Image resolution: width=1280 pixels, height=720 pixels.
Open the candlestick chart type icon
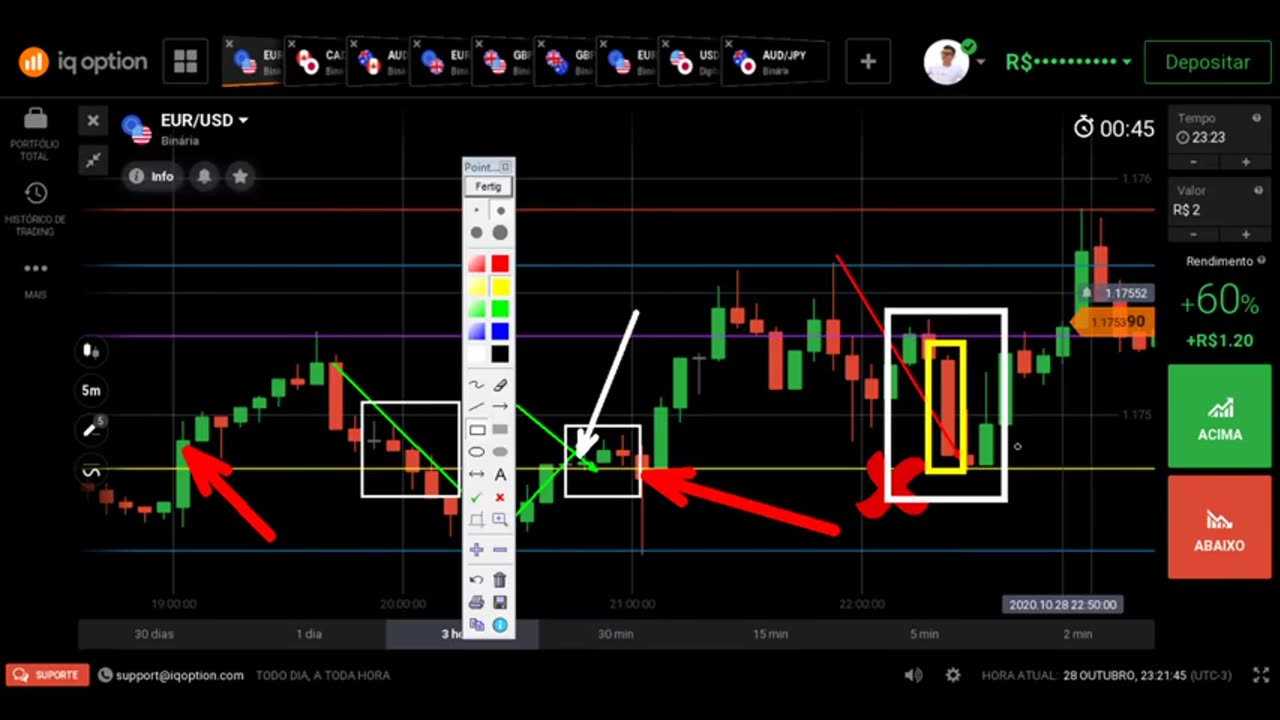(x=91, y=350)
